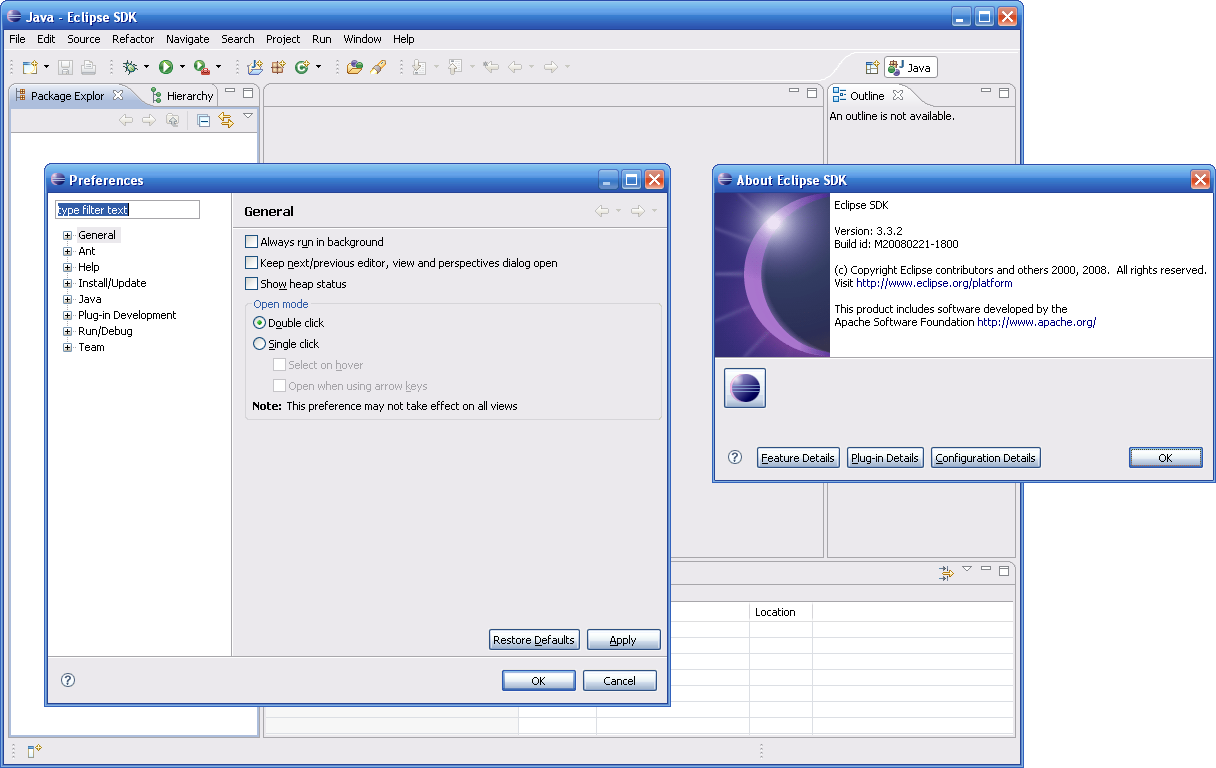Open the eclipse.org/platform link
1216x768 pixels.
click(x=934, y=283)
